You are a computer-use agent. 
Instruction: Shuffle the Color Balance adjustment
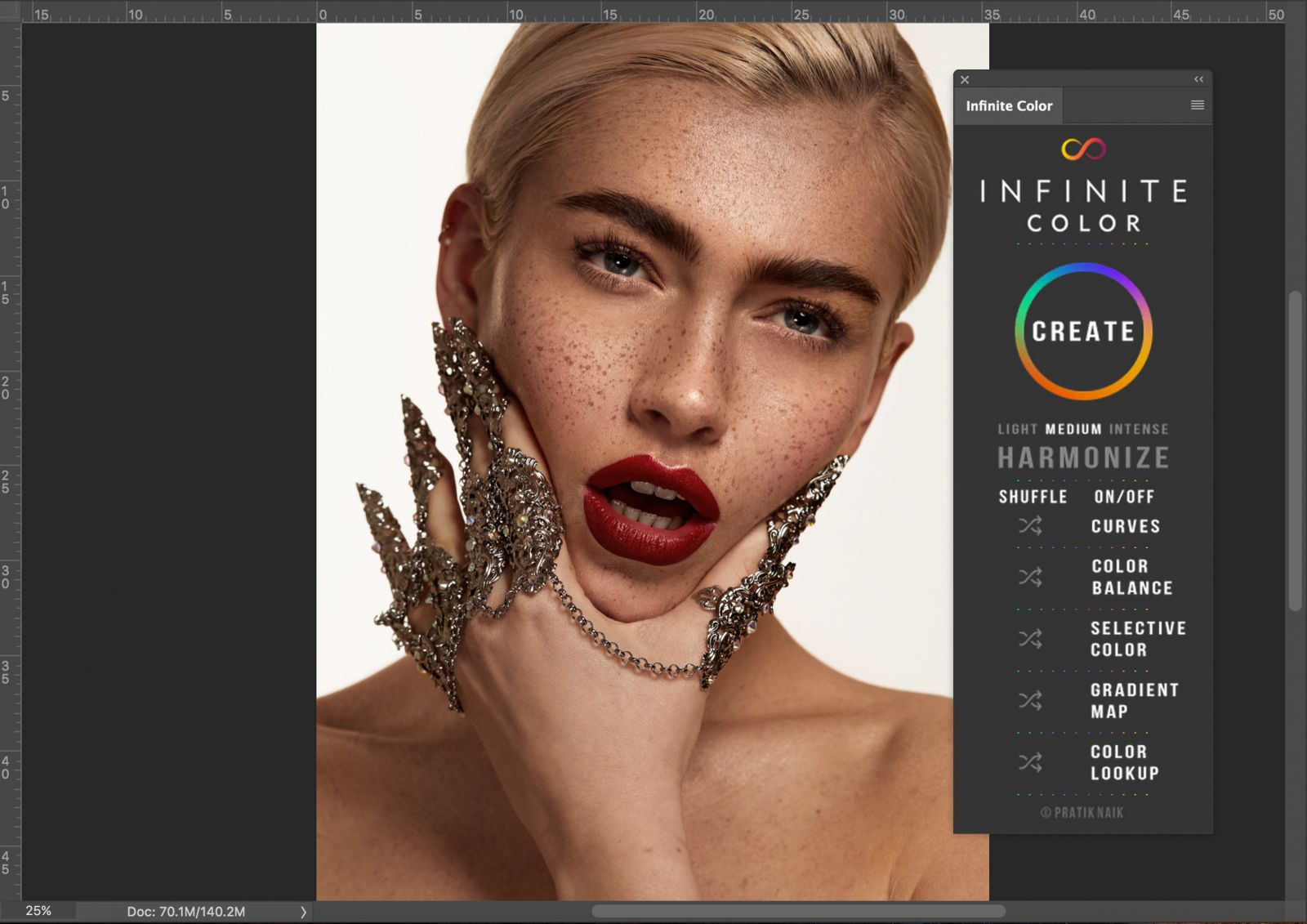coord(1030,577)
